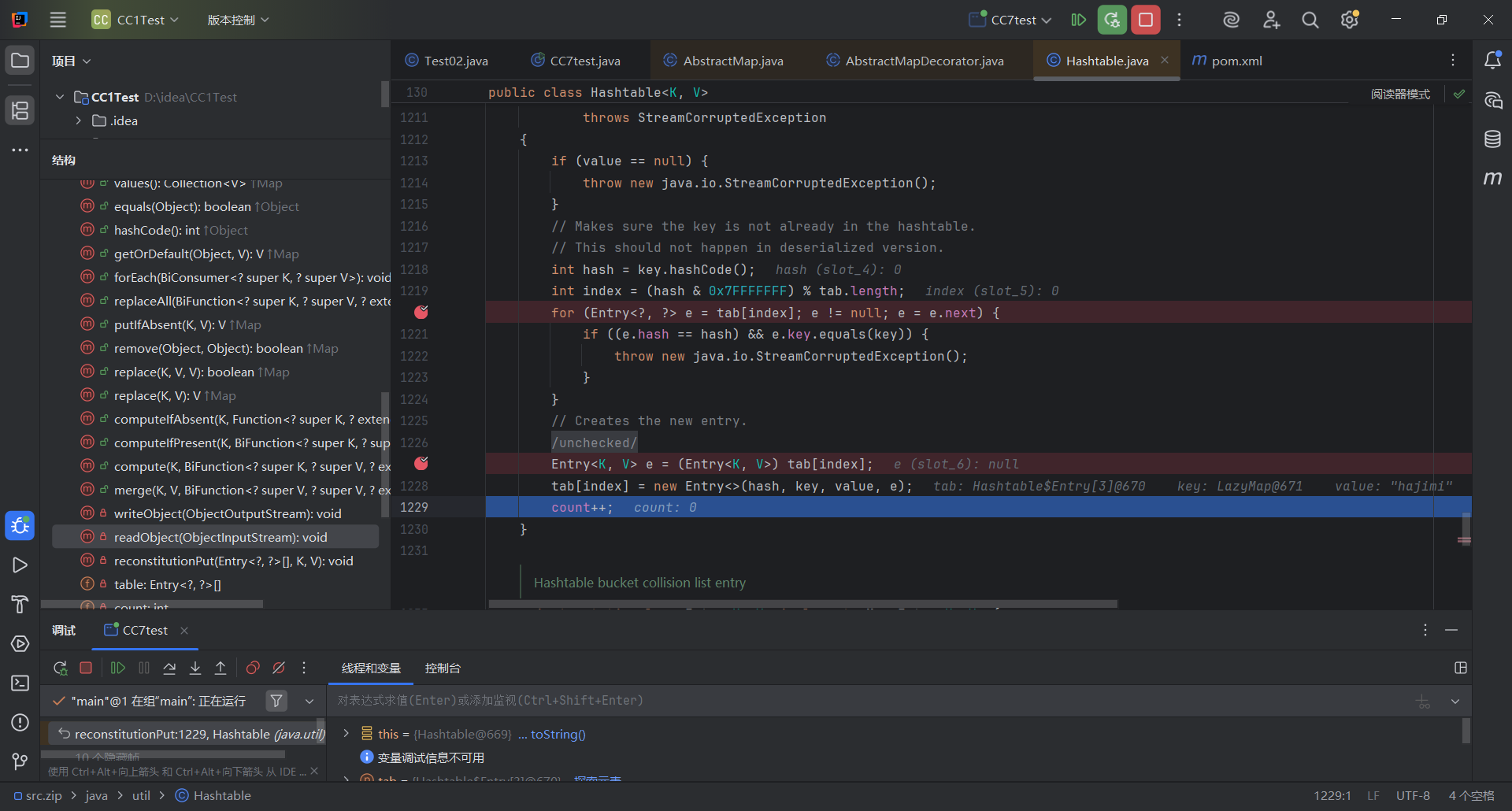The height and width of the screenshot is (811, 1512).
Task: Toggle breakpoint on the for-loop line
Action: (421, 313)
